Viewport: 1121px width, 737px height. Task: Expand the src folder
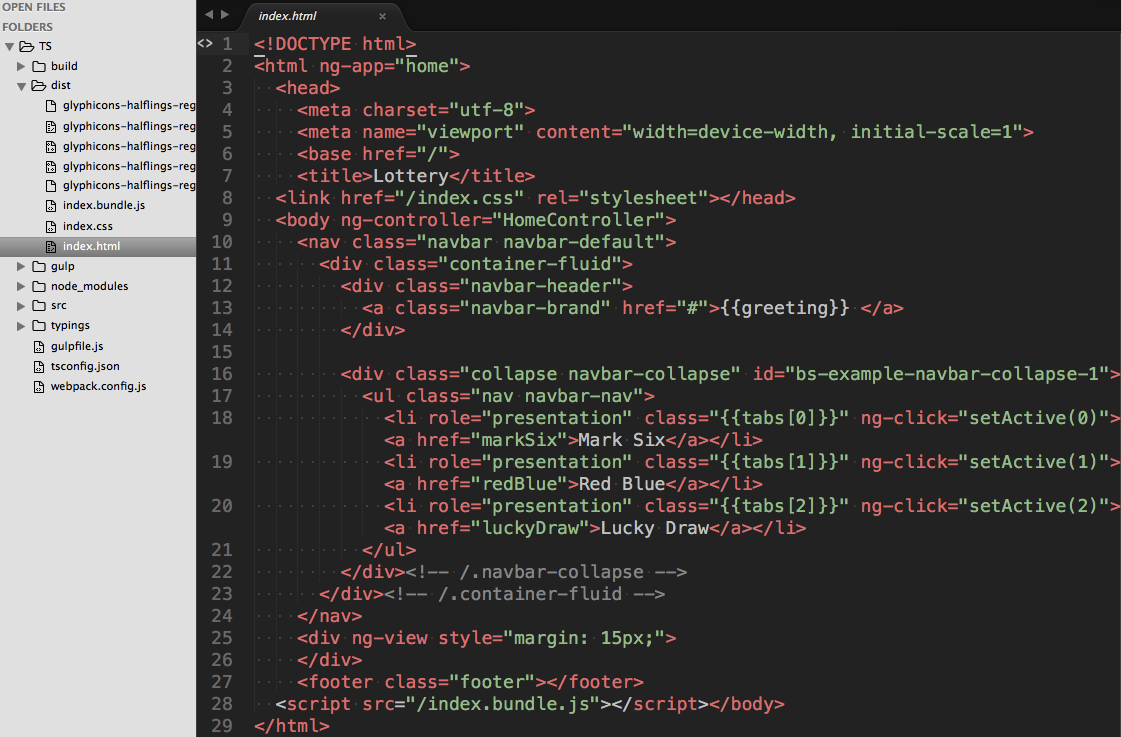[x=21, y=305]
